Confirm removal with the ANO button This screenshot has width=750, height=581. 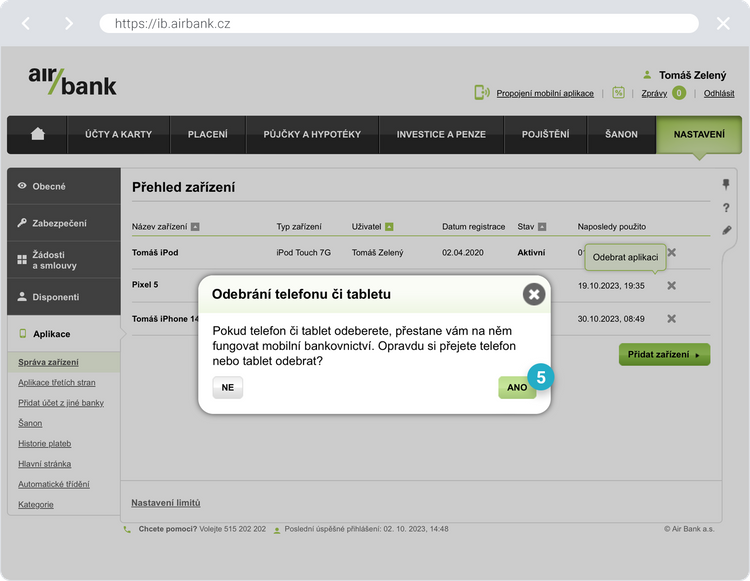coord(517,387)
